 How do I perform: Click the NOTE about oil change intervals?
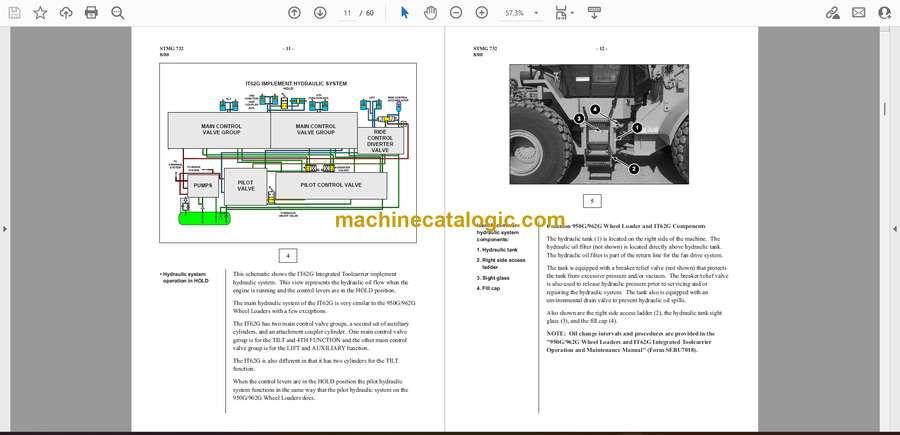point(630,341)
